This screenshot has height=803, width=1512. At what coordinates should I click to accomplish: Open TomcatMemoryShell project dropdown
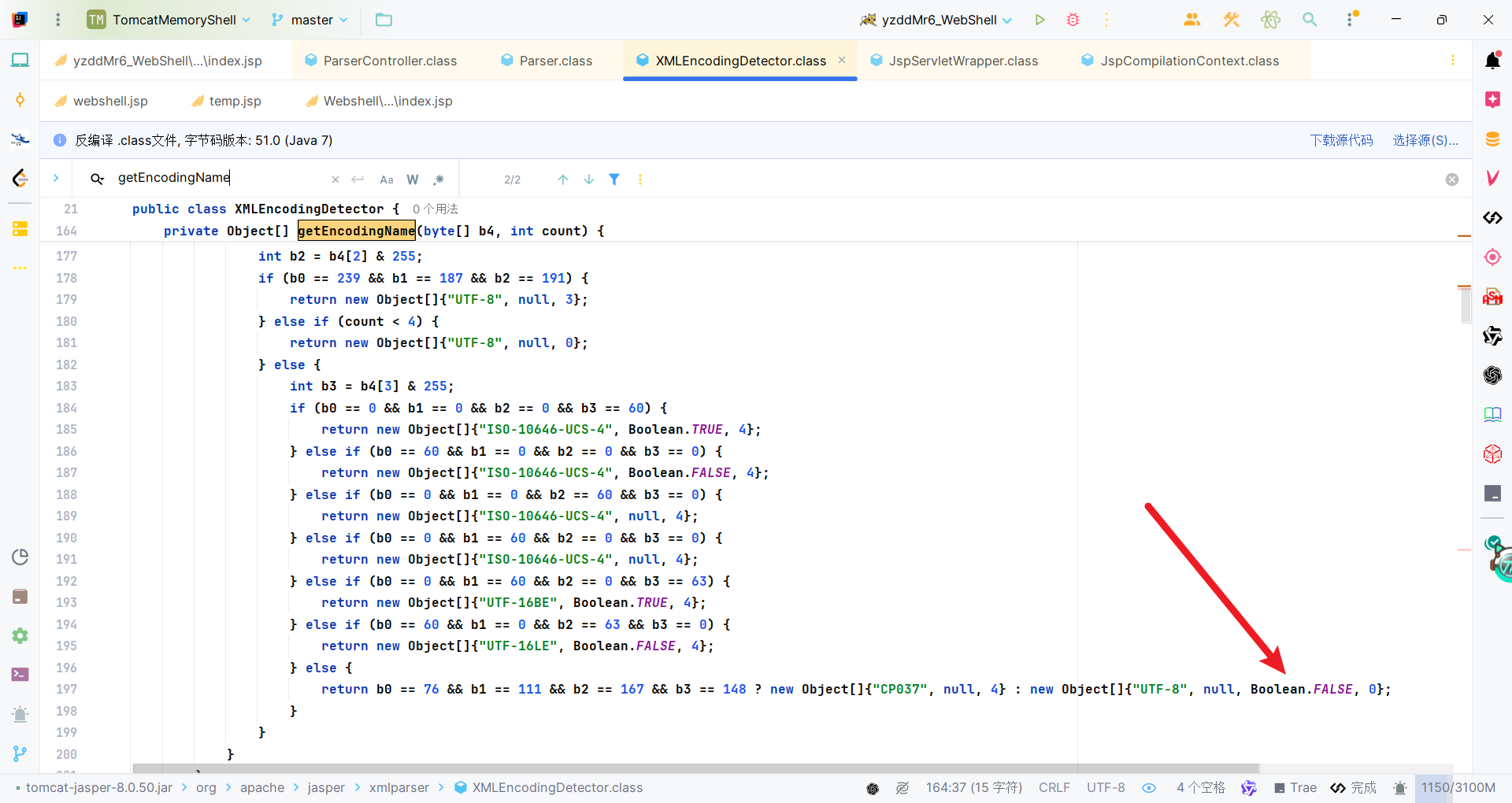click(169, 20)
